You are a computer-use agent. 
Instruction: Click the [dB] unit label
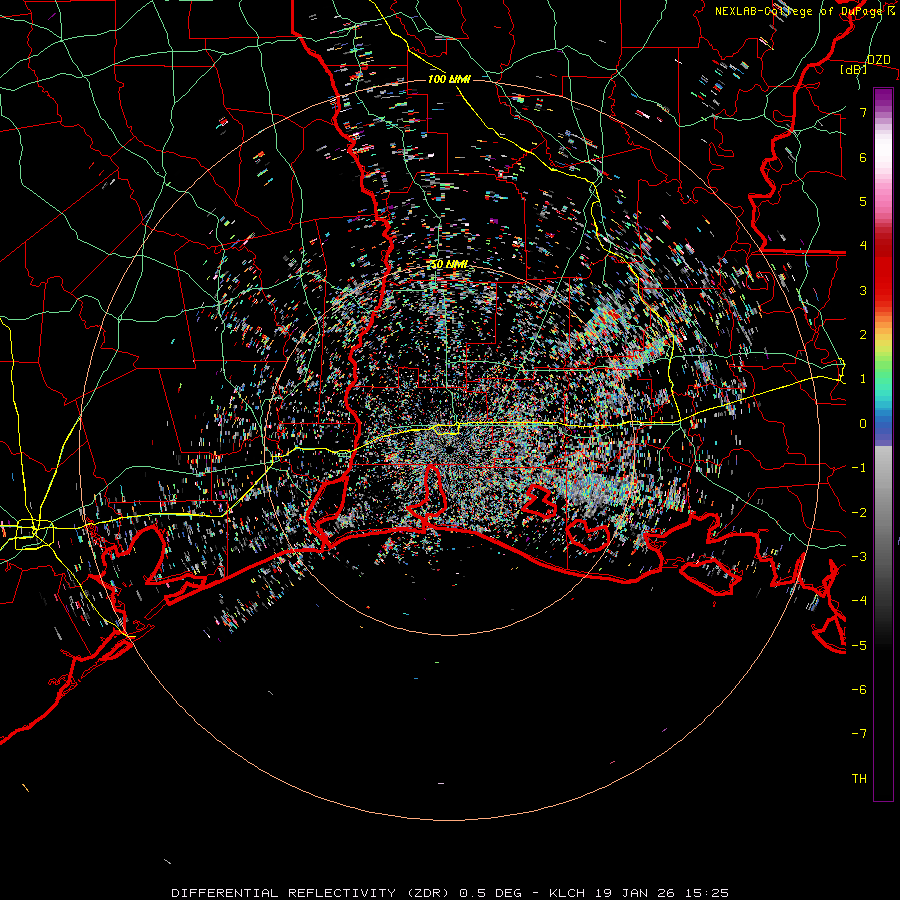(854, 69)
